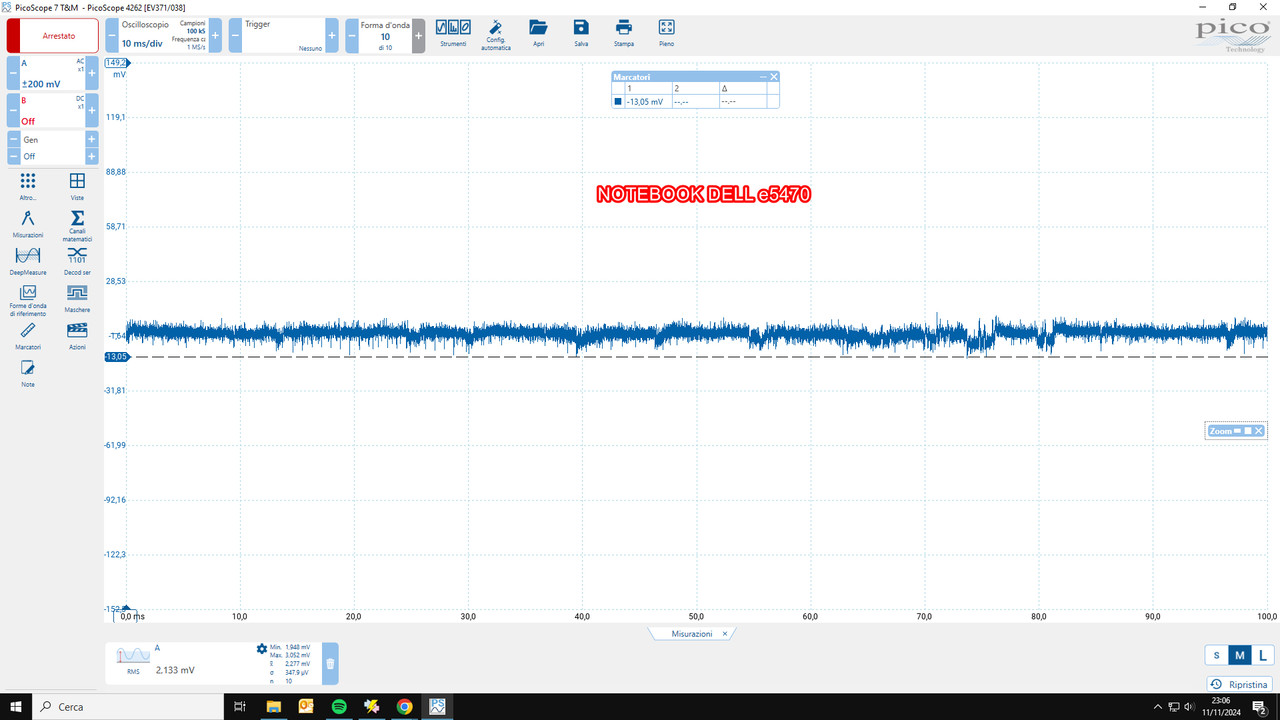Viewport: 1280px width, 720px height.
Task: Open the DeepMeasure tool
Action: tap(28, 260)
